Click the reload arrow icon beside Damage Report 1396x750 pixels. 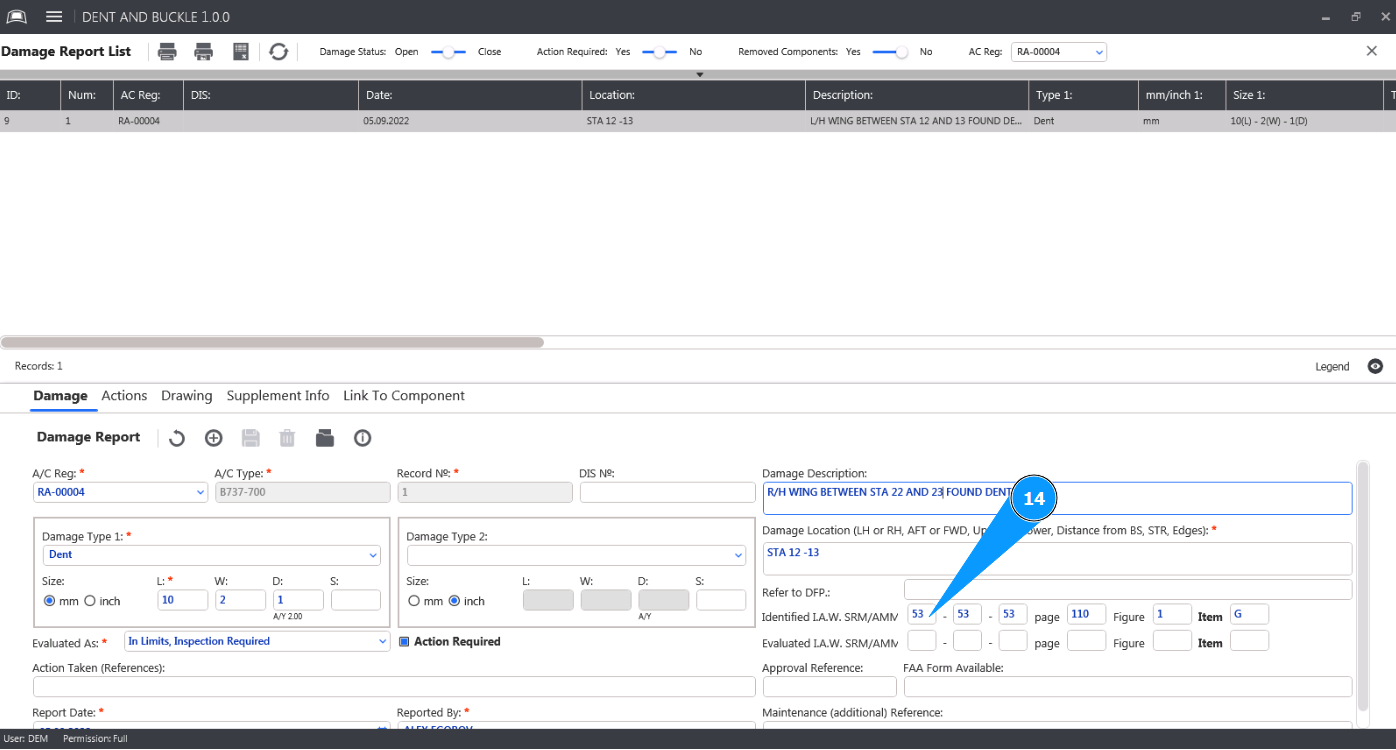click(x=176, y=438)
